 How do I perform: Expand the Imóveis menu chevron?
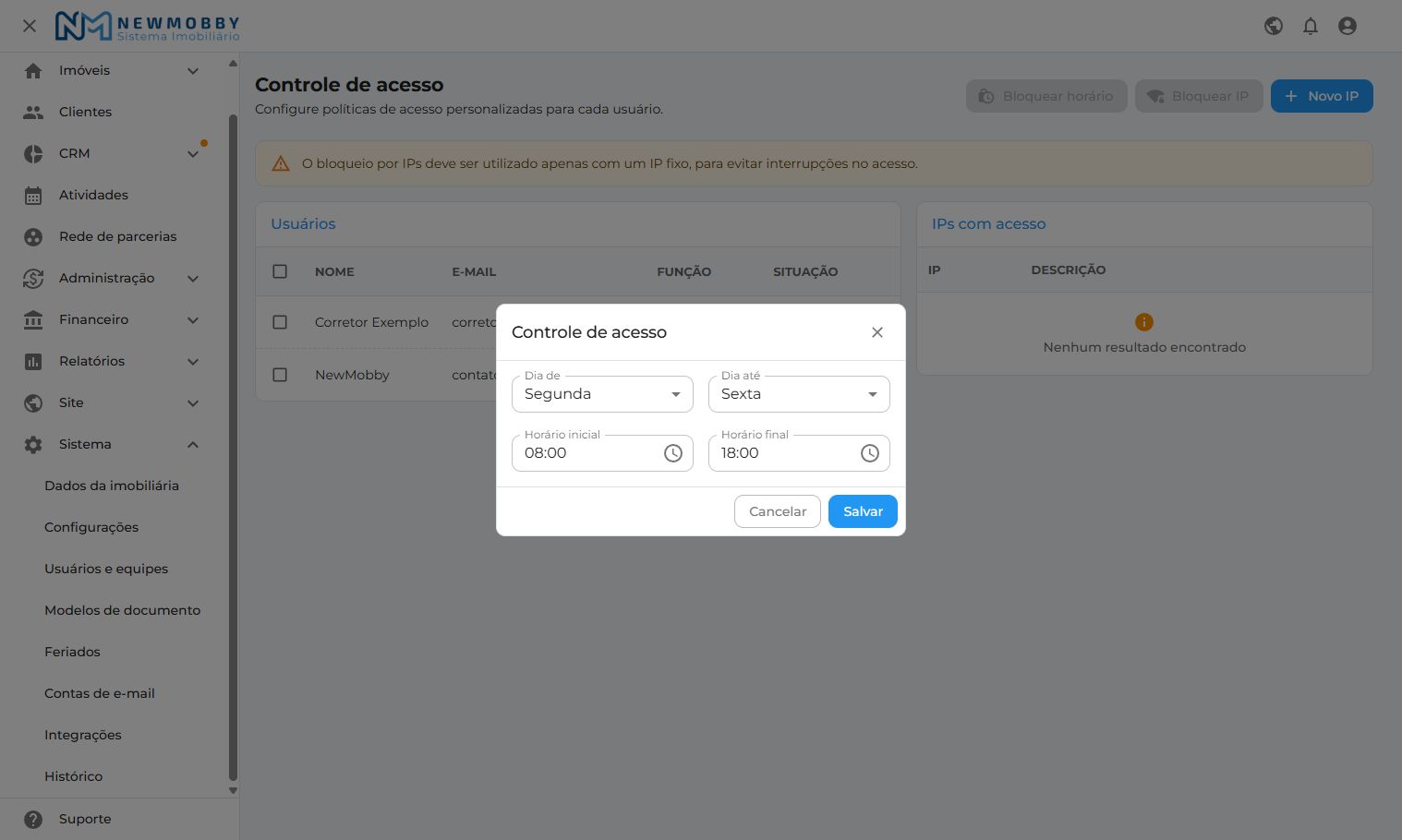(x=193, y=70)
